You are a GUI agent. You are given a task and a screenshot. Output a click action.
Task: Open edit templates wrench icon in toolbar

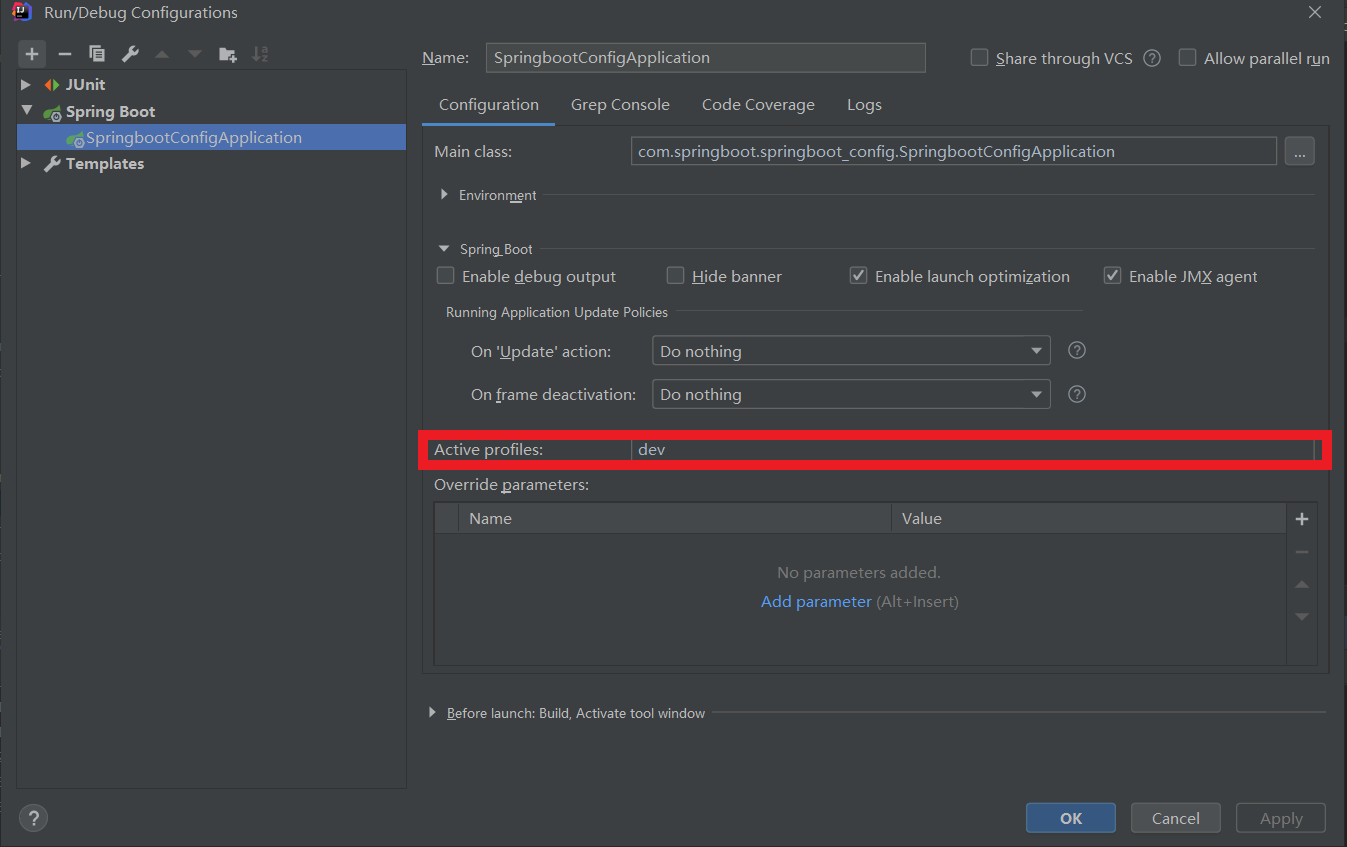pyautogui.click(x=130, y=54)
